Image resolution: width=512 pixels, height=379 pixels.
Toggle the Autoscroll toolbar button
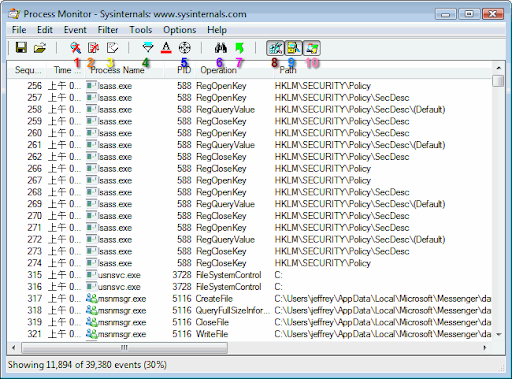pyautogui.click(x=94, y=48)
